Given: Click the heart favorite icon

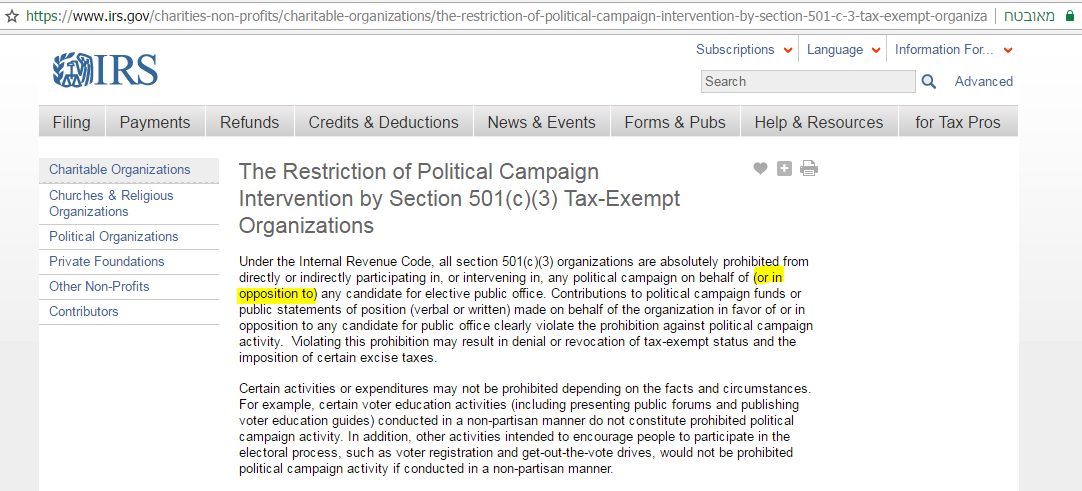Looking at the screenshot, I should tap(760, 169).
